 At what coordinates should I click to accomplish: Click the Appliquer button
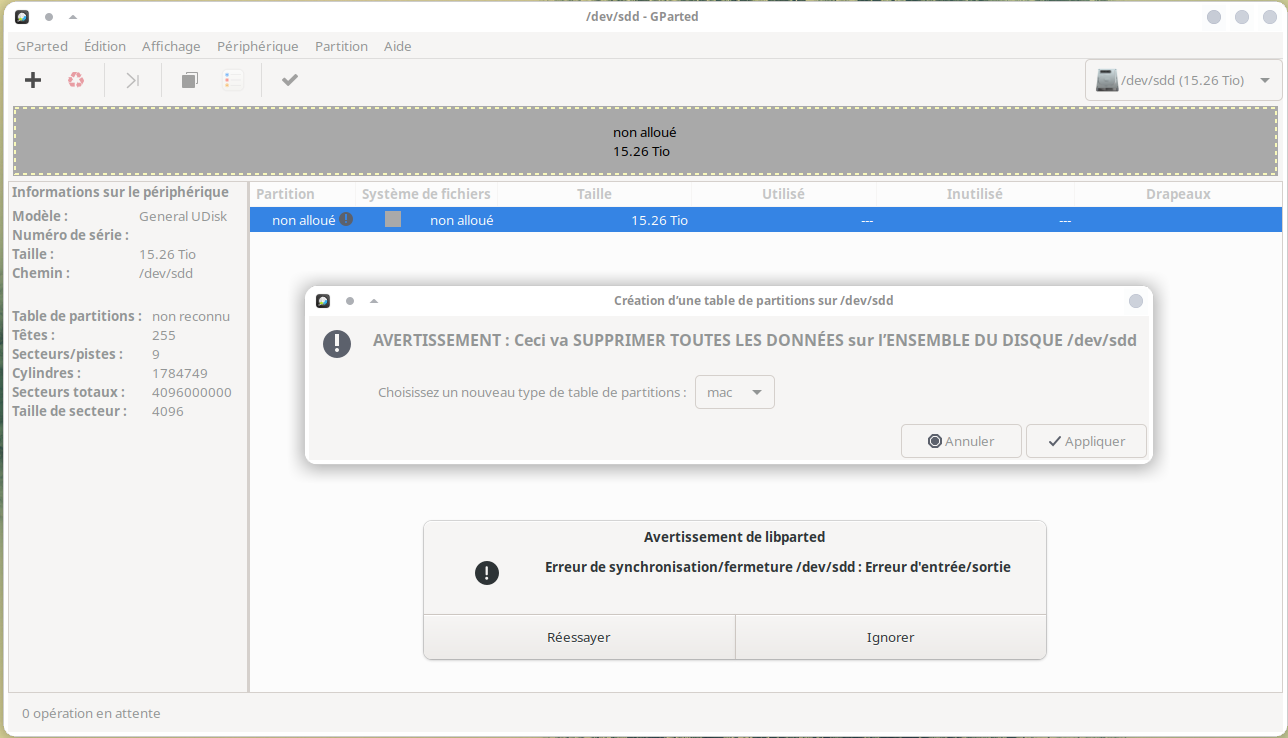(x=1086, y=441)
